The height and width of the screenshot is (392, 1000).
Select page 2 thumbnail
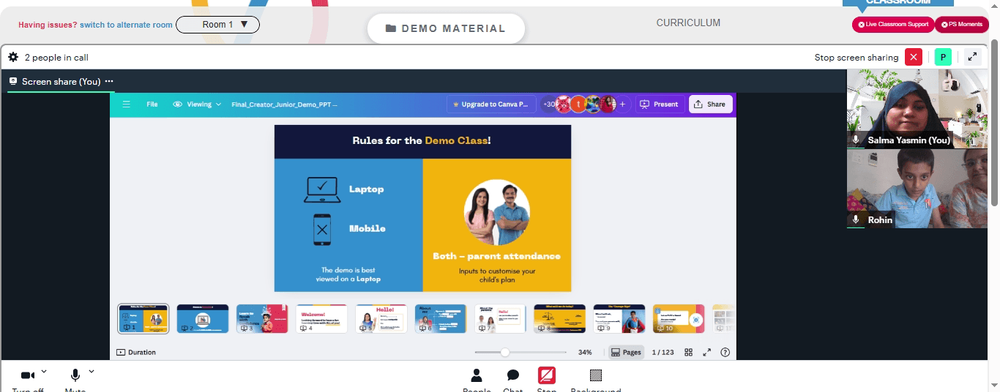pyautogui.click(x=203, y=319)
